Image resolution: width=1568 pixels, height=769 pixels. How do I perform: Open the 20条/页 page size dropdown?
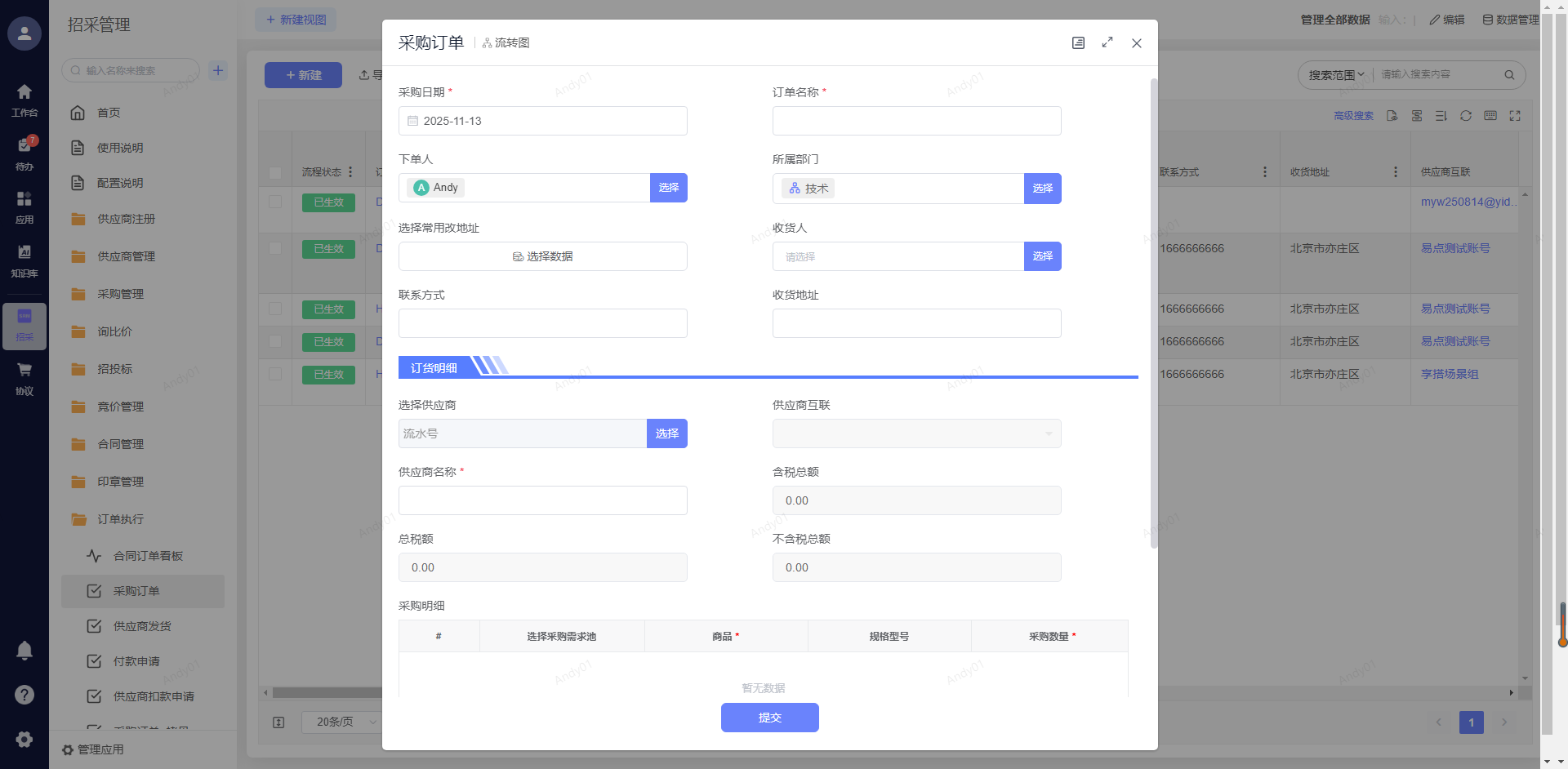pos(343,722)
